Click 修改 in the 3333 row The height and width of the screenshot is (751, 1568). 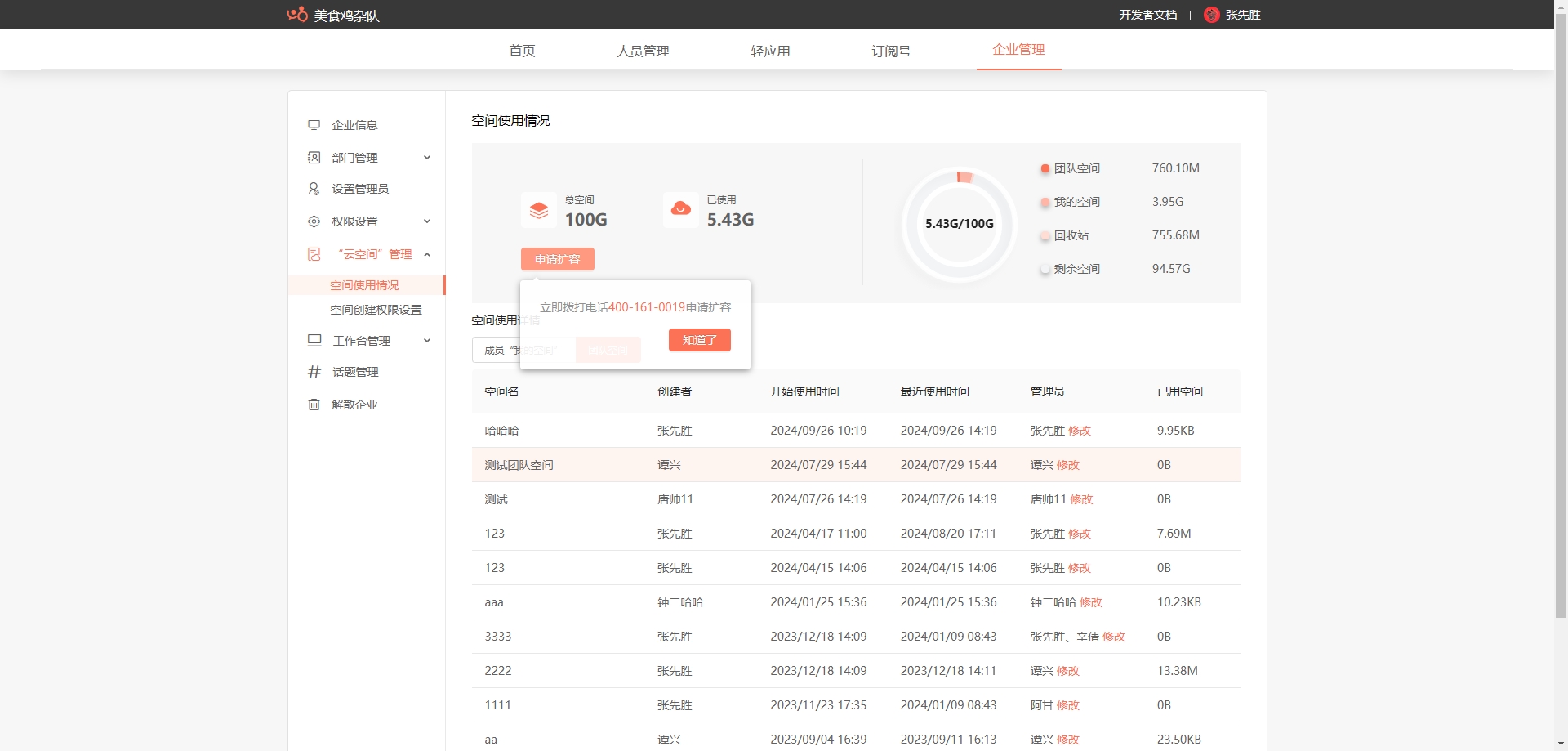[1114, 637]
